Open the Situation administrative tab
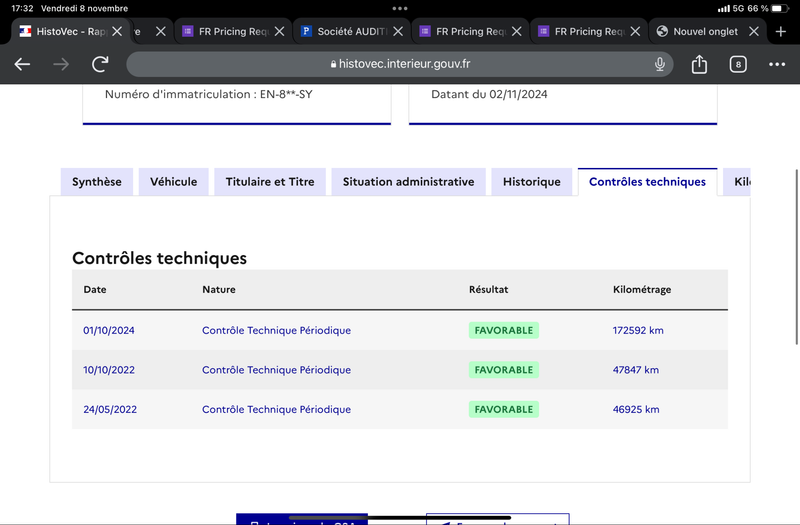 pos(409,182)
